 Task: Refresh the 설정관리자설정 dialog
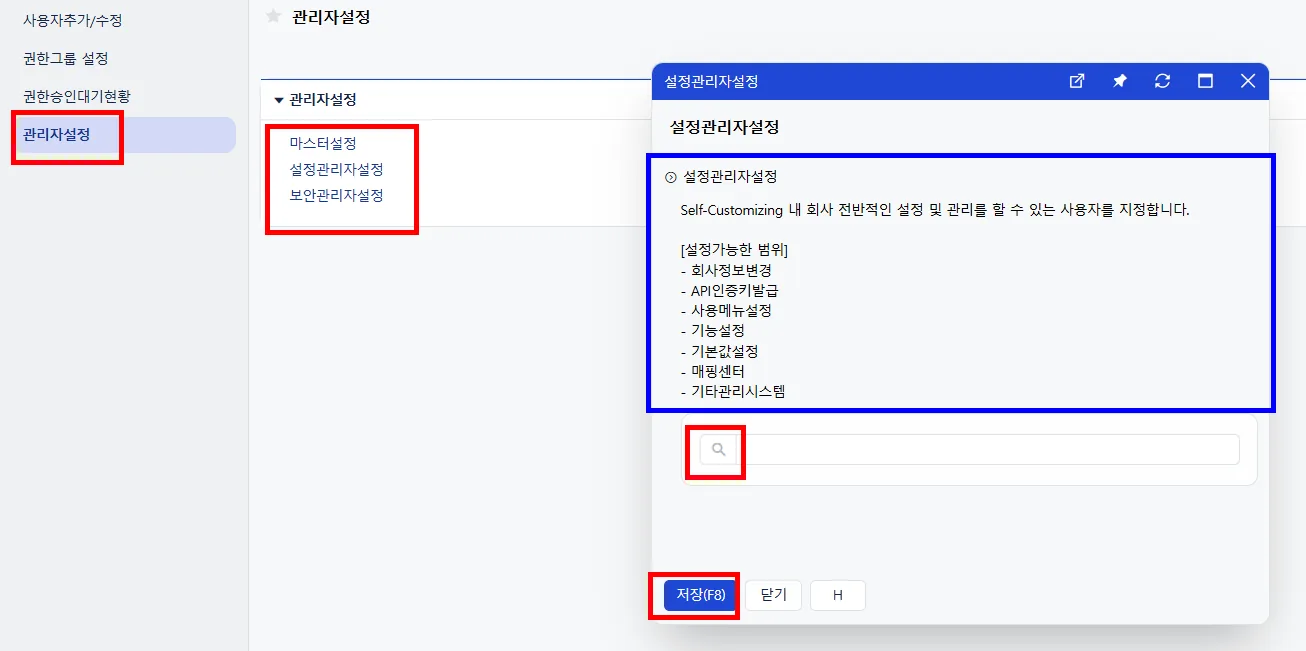click(x=1162, y=81)
